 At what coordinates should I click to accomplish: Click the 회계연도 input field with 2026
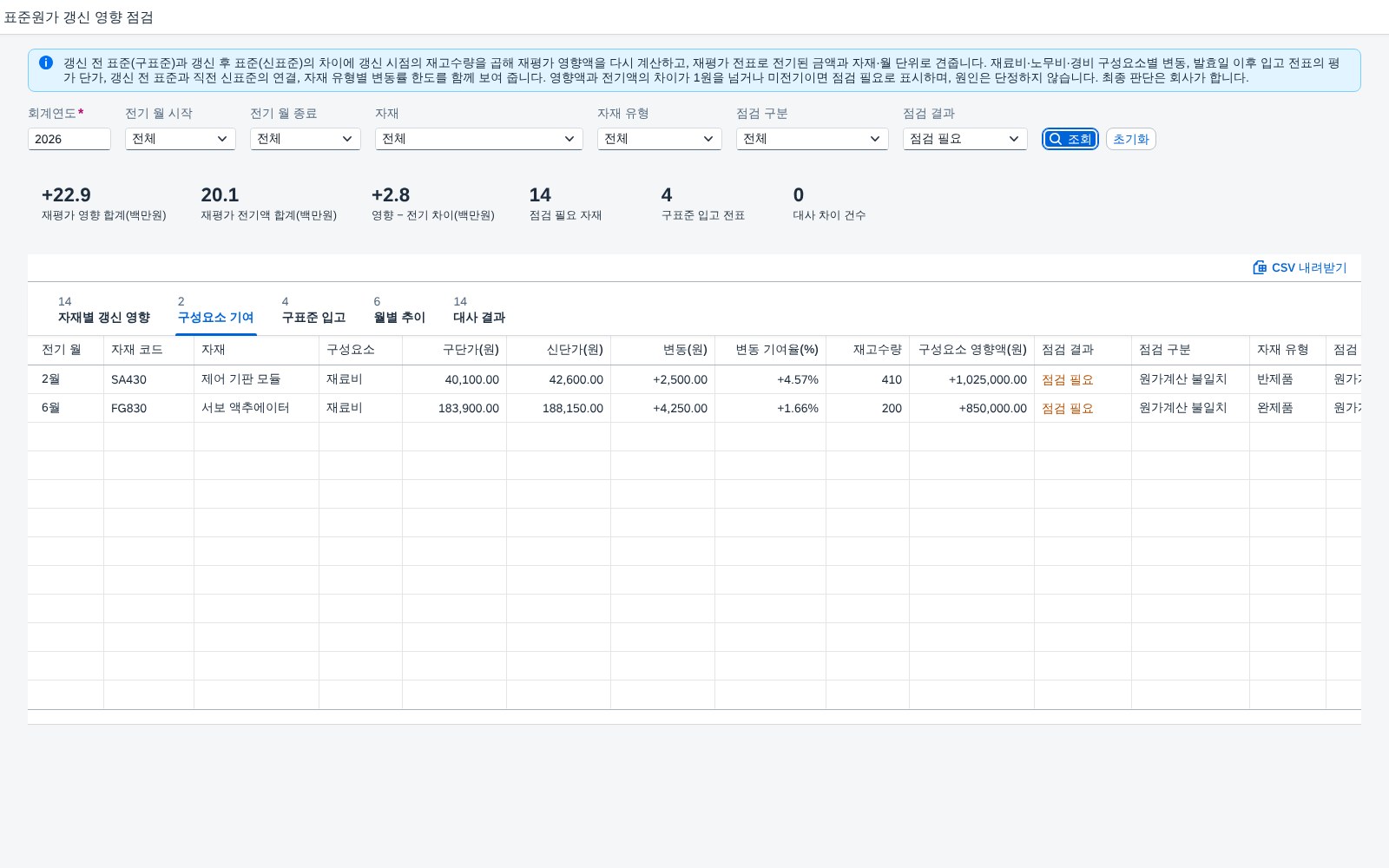[x=69, y=139]
